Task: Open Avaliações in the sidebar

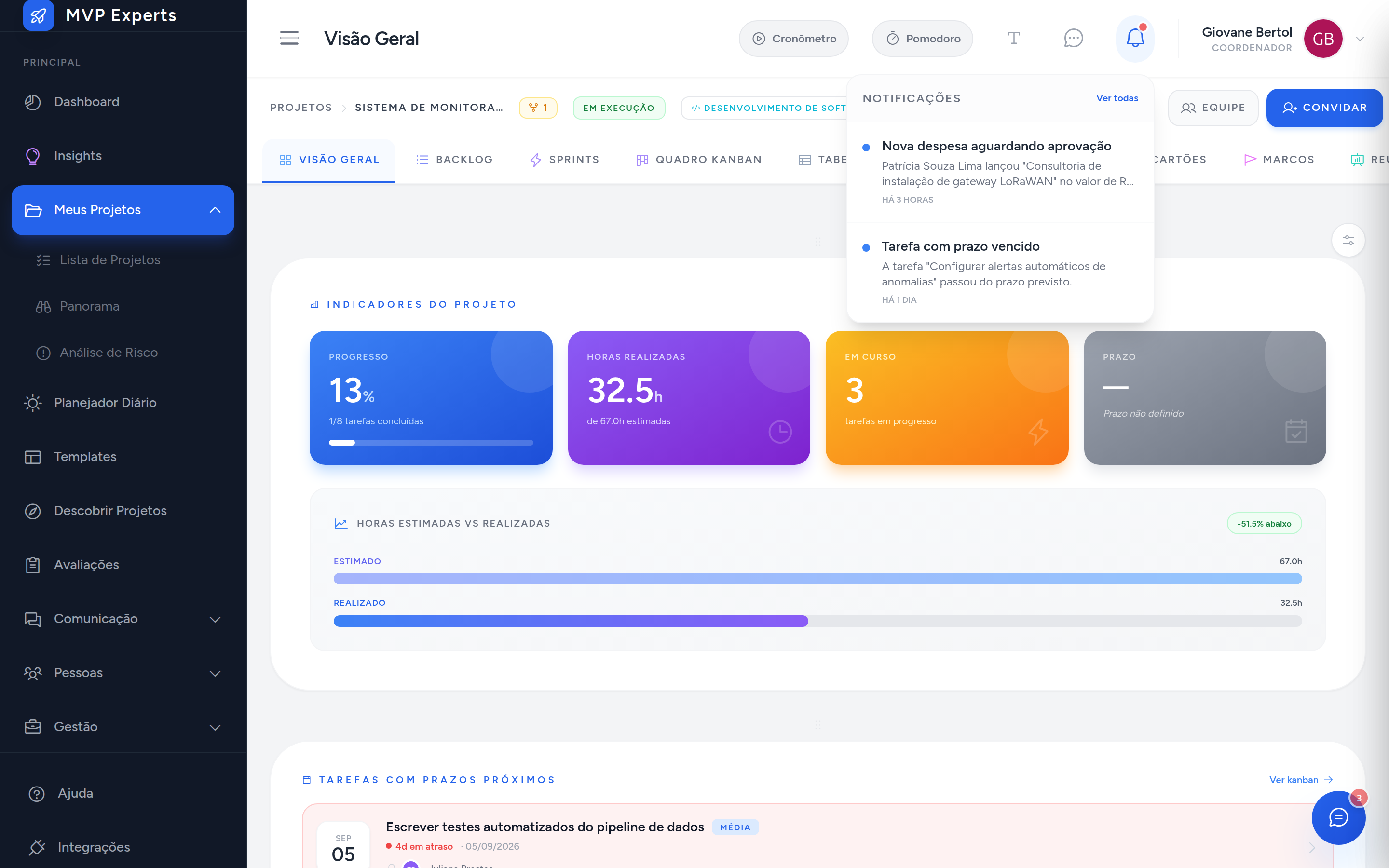Action: point(123,564)
